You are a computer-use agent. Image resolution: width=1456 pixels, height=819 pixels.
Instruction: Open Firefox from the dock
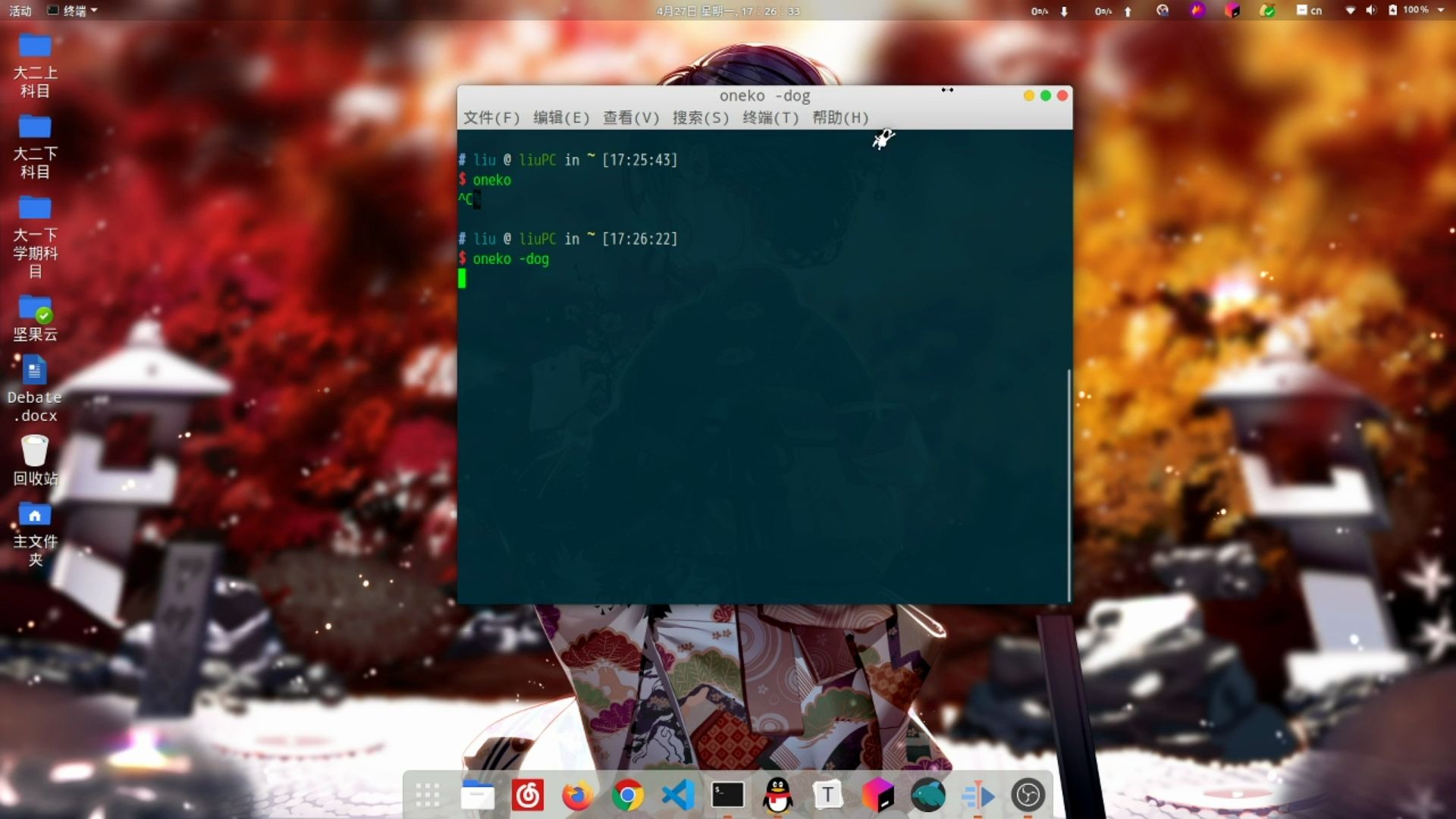pos(578,795)
